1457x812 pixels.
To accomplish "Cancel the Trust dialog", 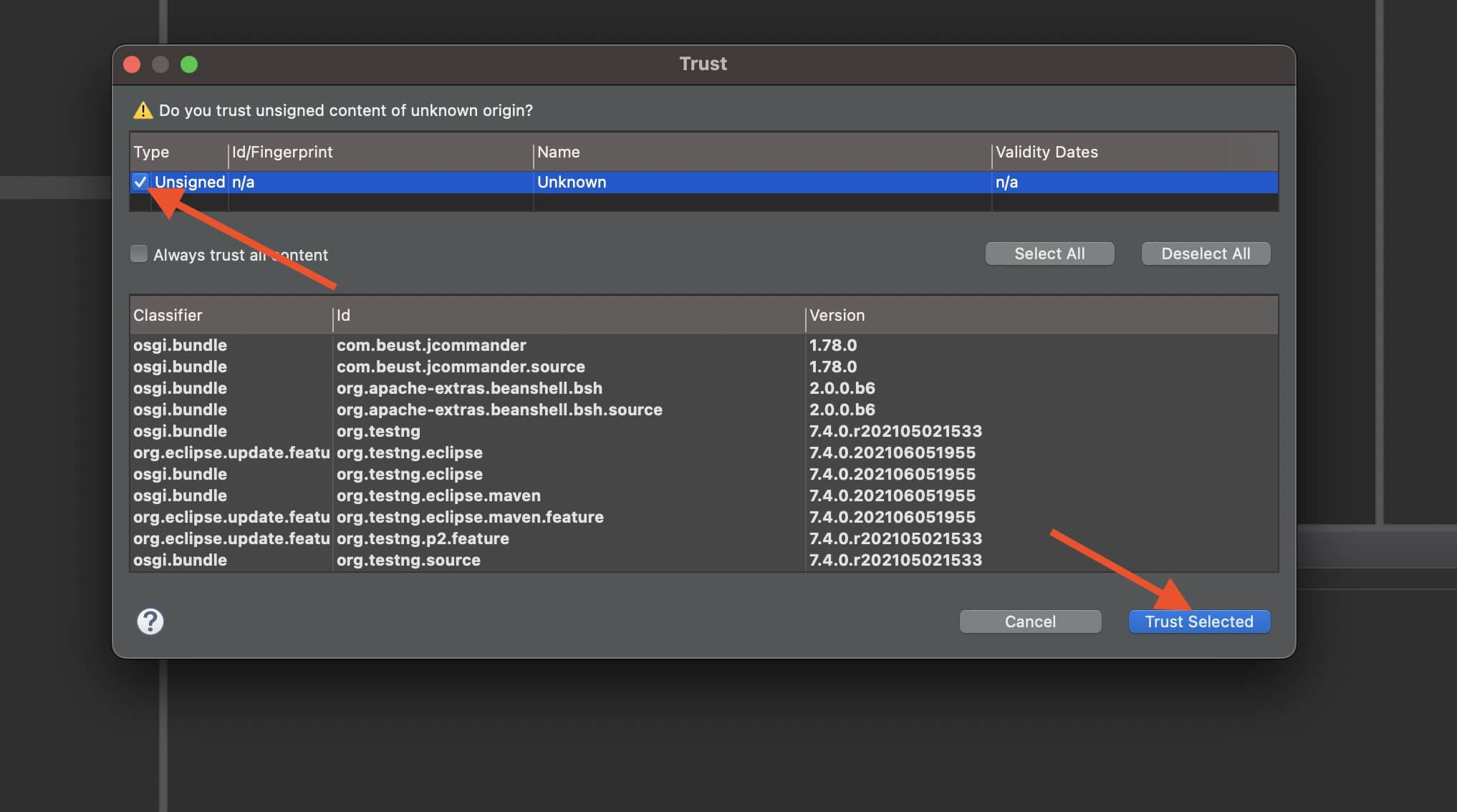I will [x=1029, y=621].
